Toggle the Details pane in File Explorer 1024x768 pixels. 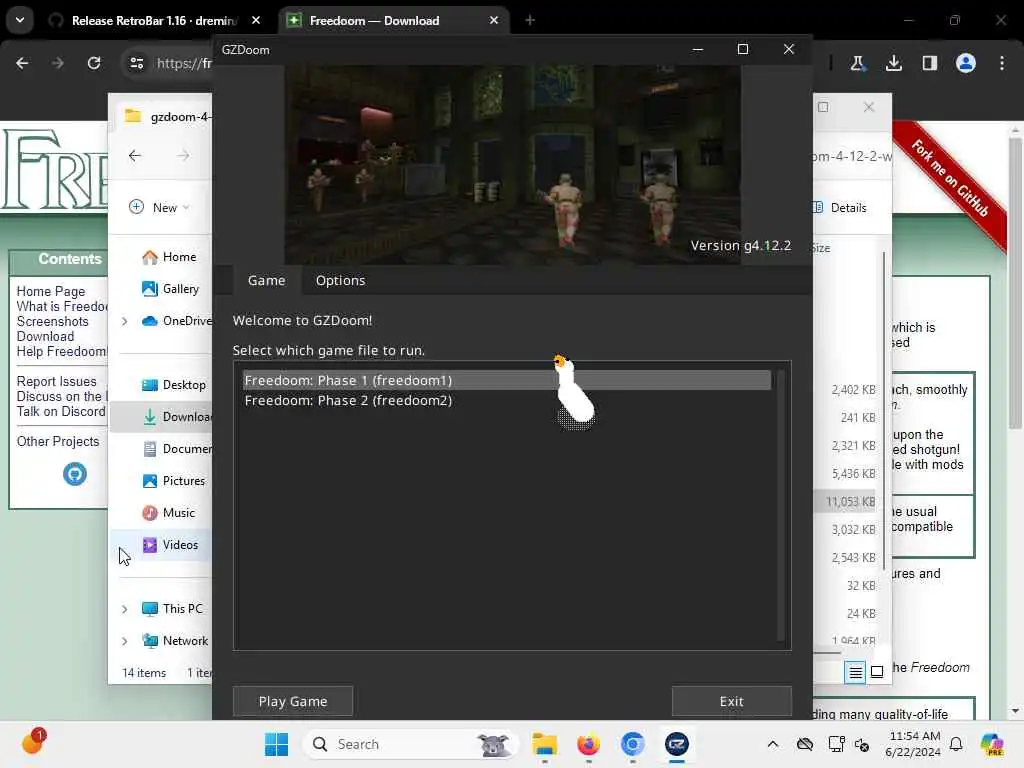tap(840, 208)
